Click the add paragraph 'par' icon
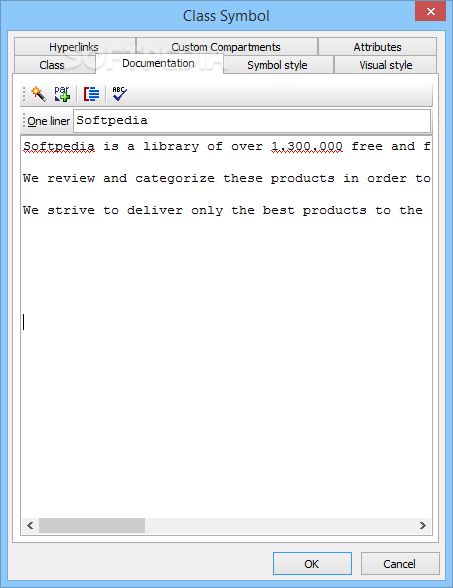 [x=62, y=94]
